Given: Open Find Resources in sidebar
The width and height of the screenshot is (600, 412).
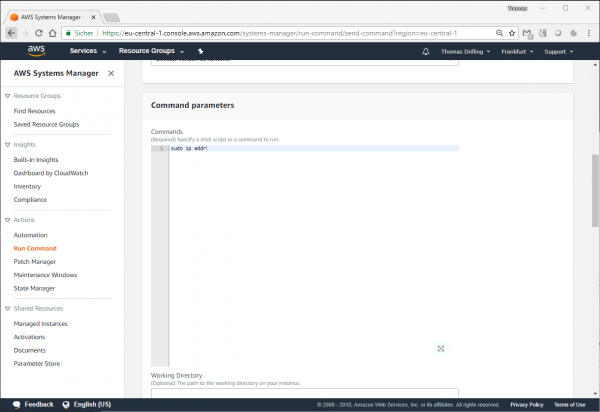Looking at the screenshot, I should pyautogui.click(x=34, y=111).
